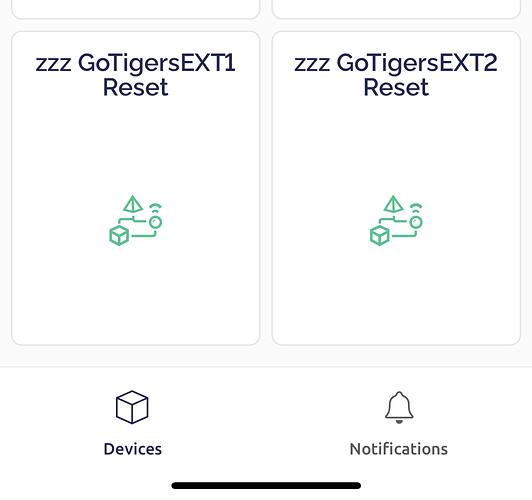This screenshot has width=532, height=500.
Task: Tap the Devices cube icon
Action: pyautogui.click(x=132, y=407)
